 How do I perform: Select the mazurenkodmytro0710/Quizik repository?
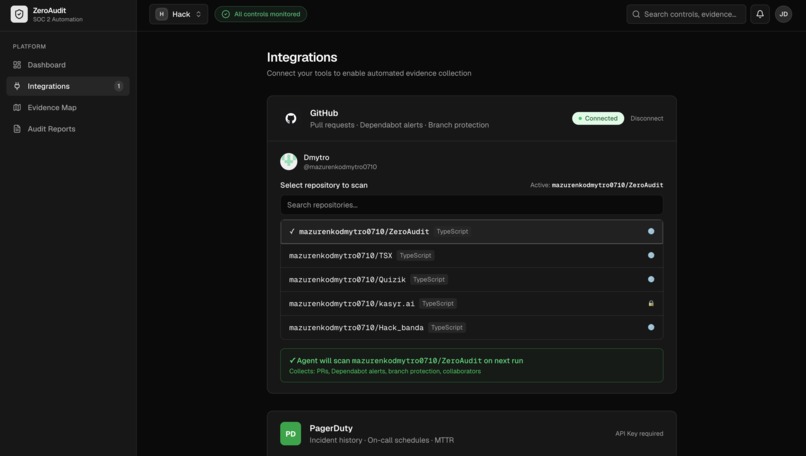(x=471, y=279)
